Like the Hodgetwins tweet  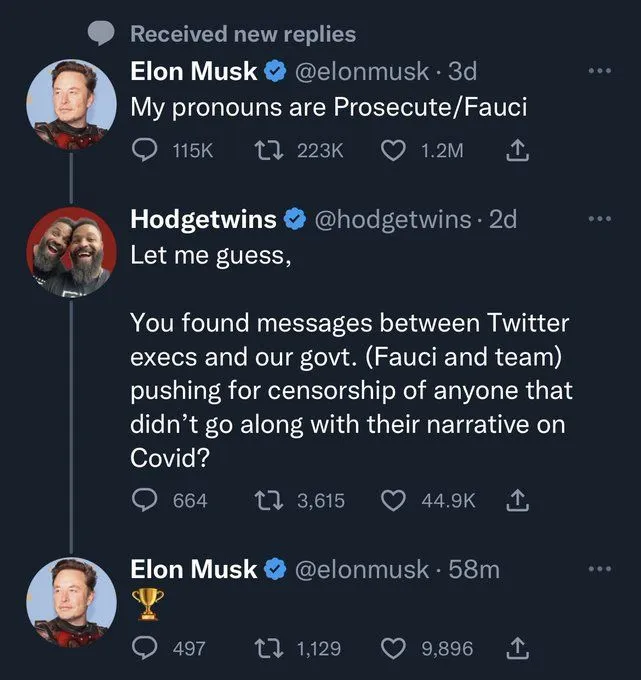click(395, 499)
